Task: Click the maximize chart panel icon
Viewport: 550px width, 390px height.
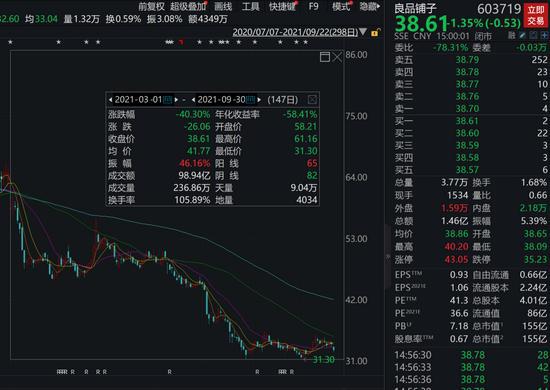Action: pyautogui.click(x=325, y=57)
